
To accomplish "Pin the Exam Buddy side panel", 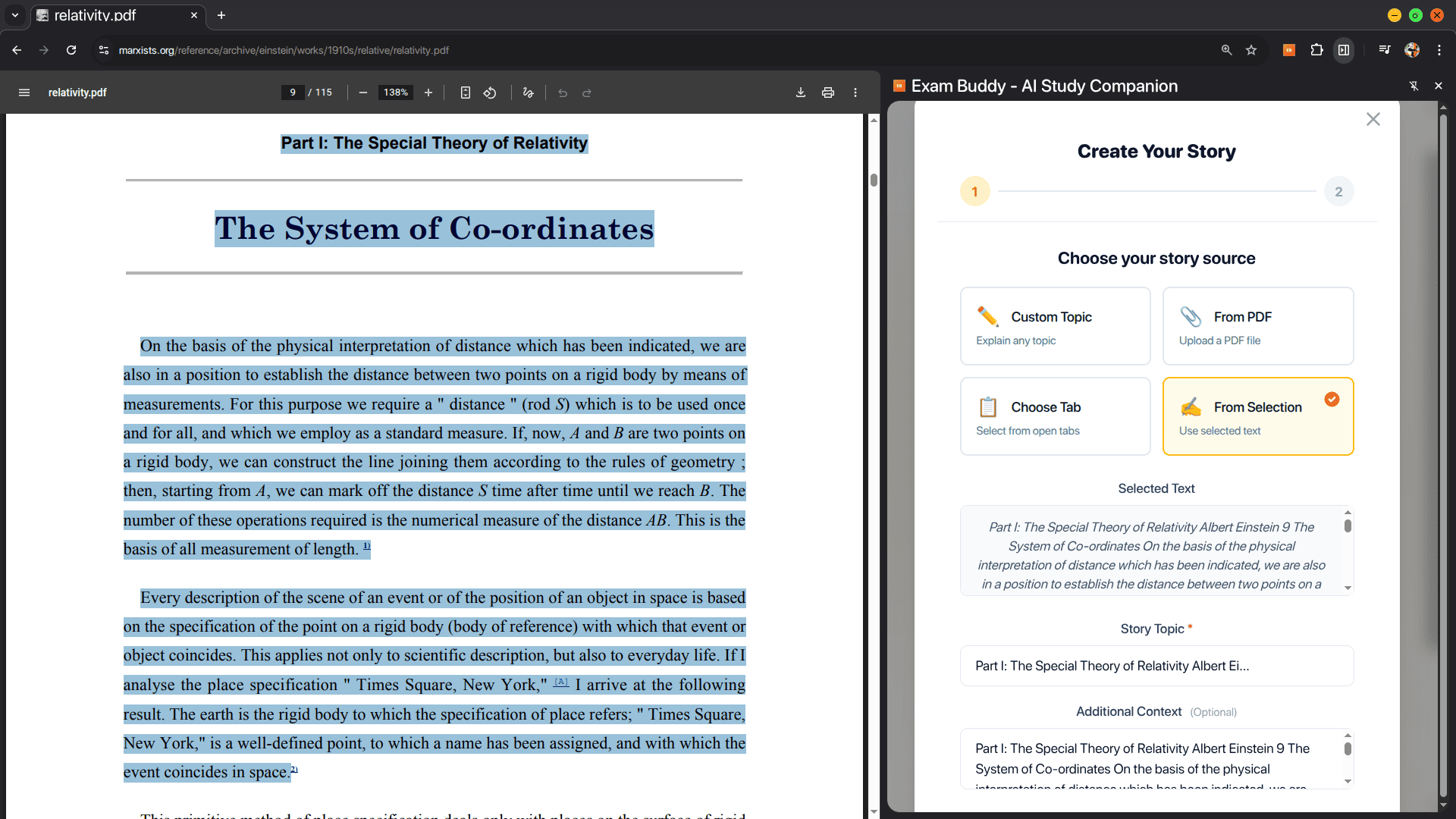I will tap(1414, 86).
